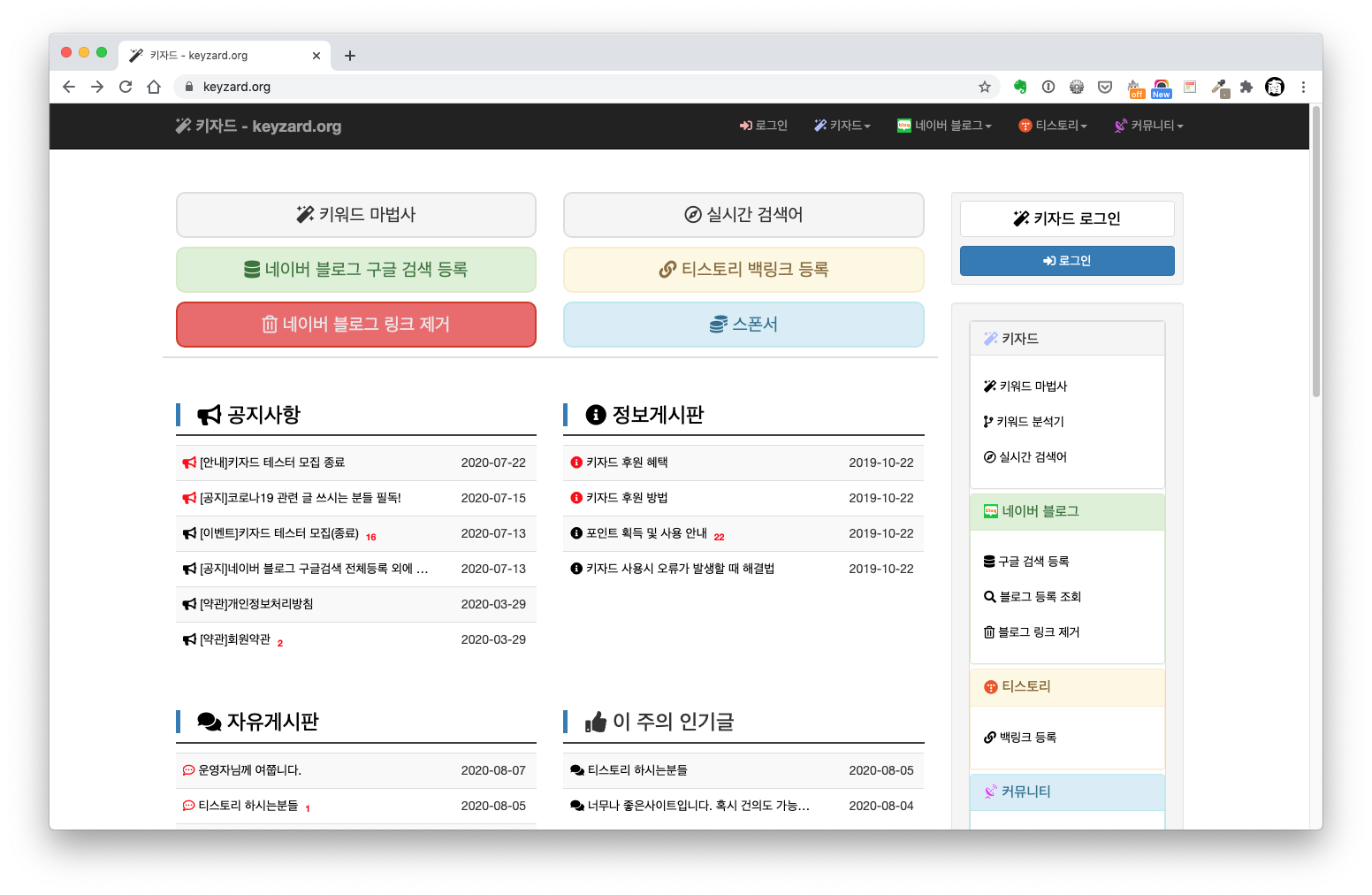
Task: Click the browser back arrow
Action: pos(69,87)
